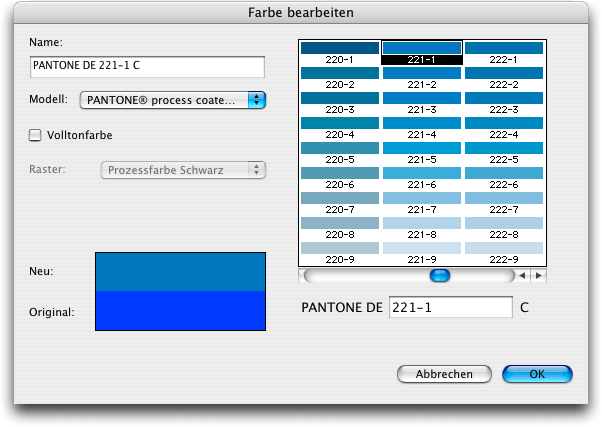
Task: Click the OK button
Action: click(537, 374)
